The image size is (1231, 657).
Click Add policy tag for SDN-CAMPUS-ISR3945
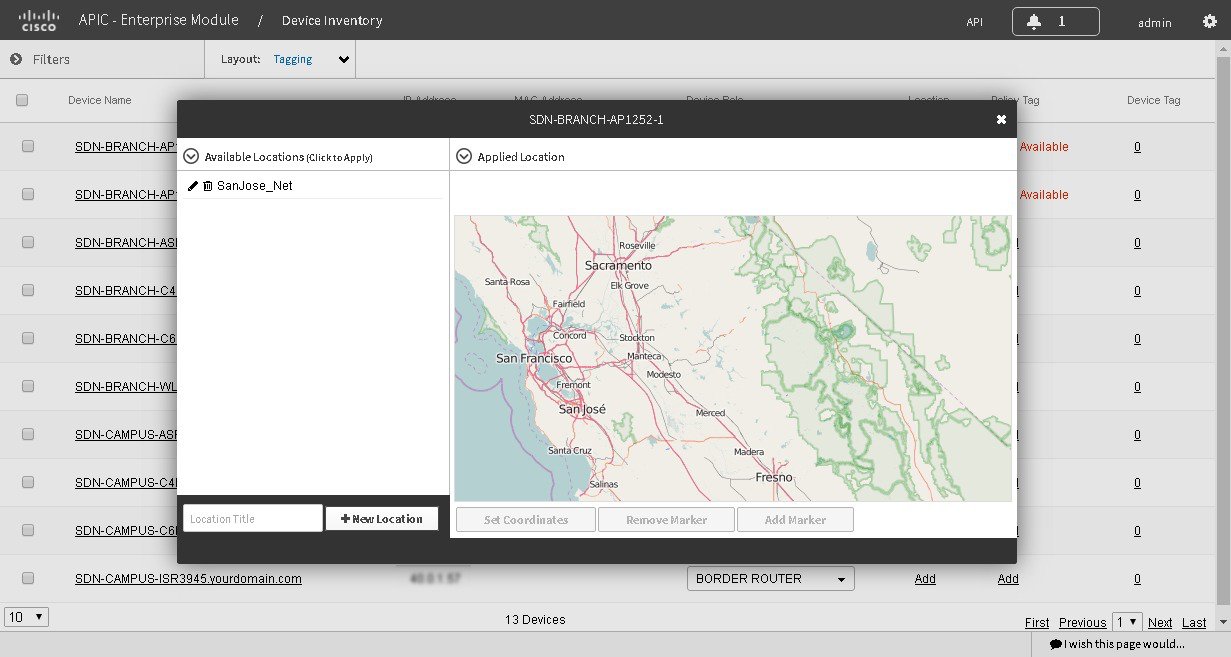(x=1008, y=578)
